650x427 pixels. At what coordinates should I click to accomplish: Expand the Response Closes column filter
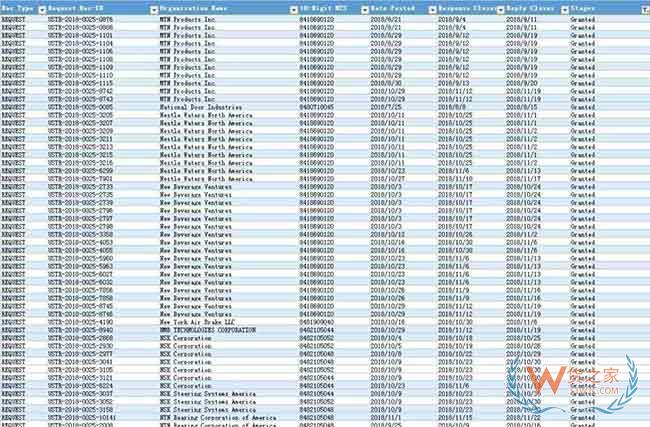pyautogui.click(x=499, y=8)
